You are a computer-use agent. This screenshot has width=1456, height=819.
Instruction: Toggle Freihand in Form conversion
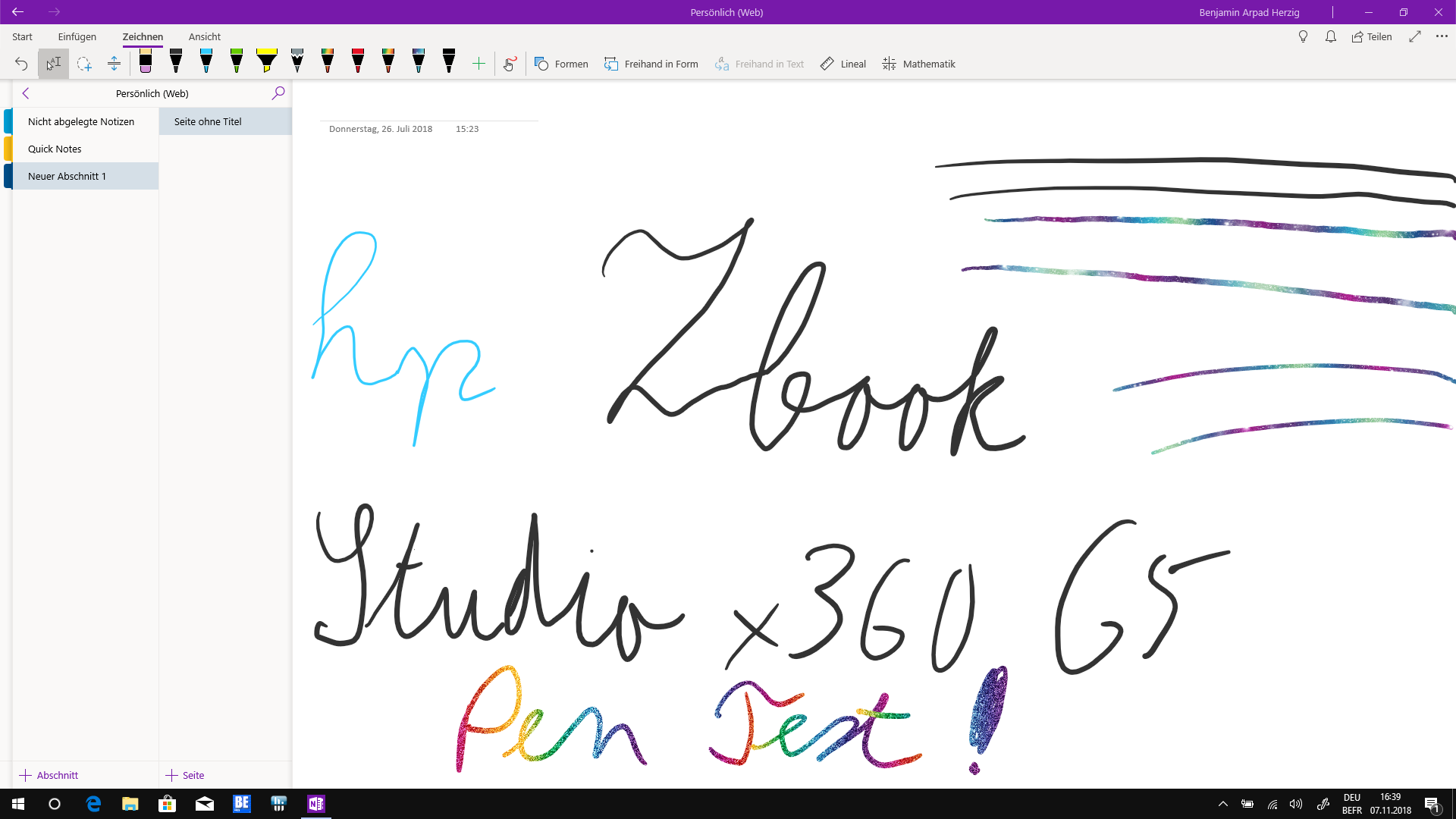651,64
